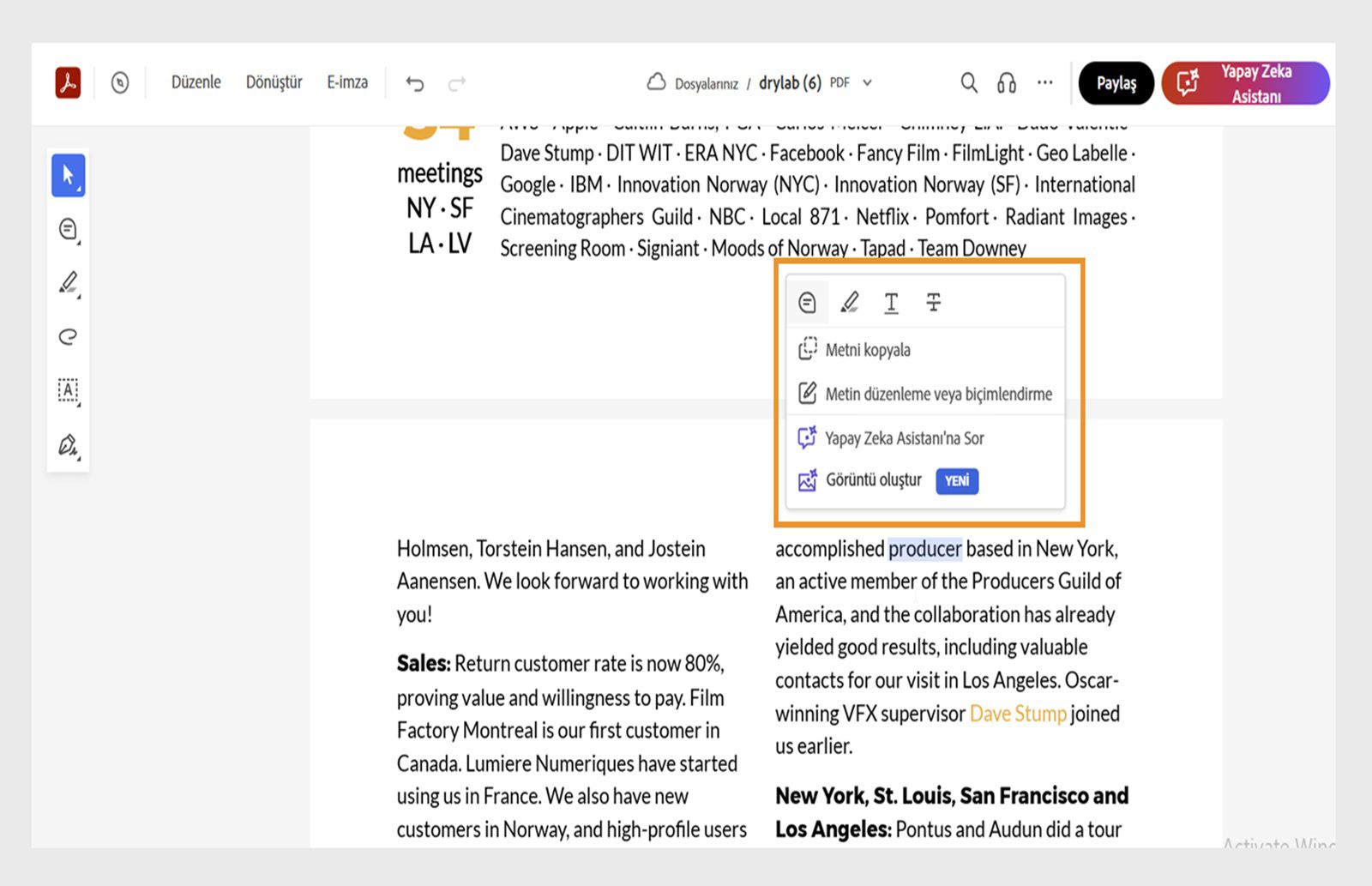Open the Düzenle menu

[196, 82]
